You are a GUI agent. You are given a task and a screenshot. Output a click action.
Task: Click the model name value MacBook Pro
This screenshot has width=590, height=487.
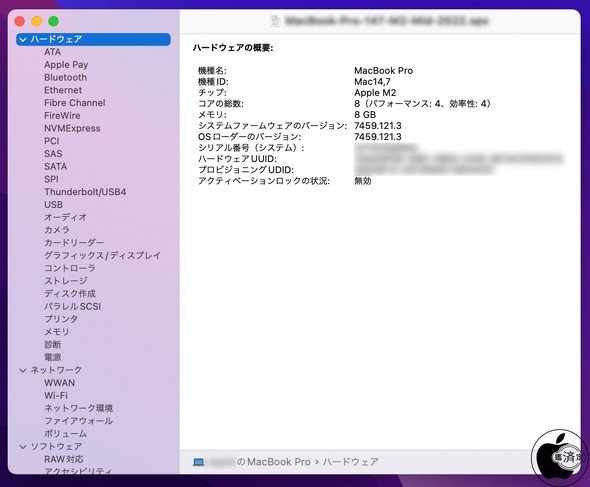(x=383, y=71)
